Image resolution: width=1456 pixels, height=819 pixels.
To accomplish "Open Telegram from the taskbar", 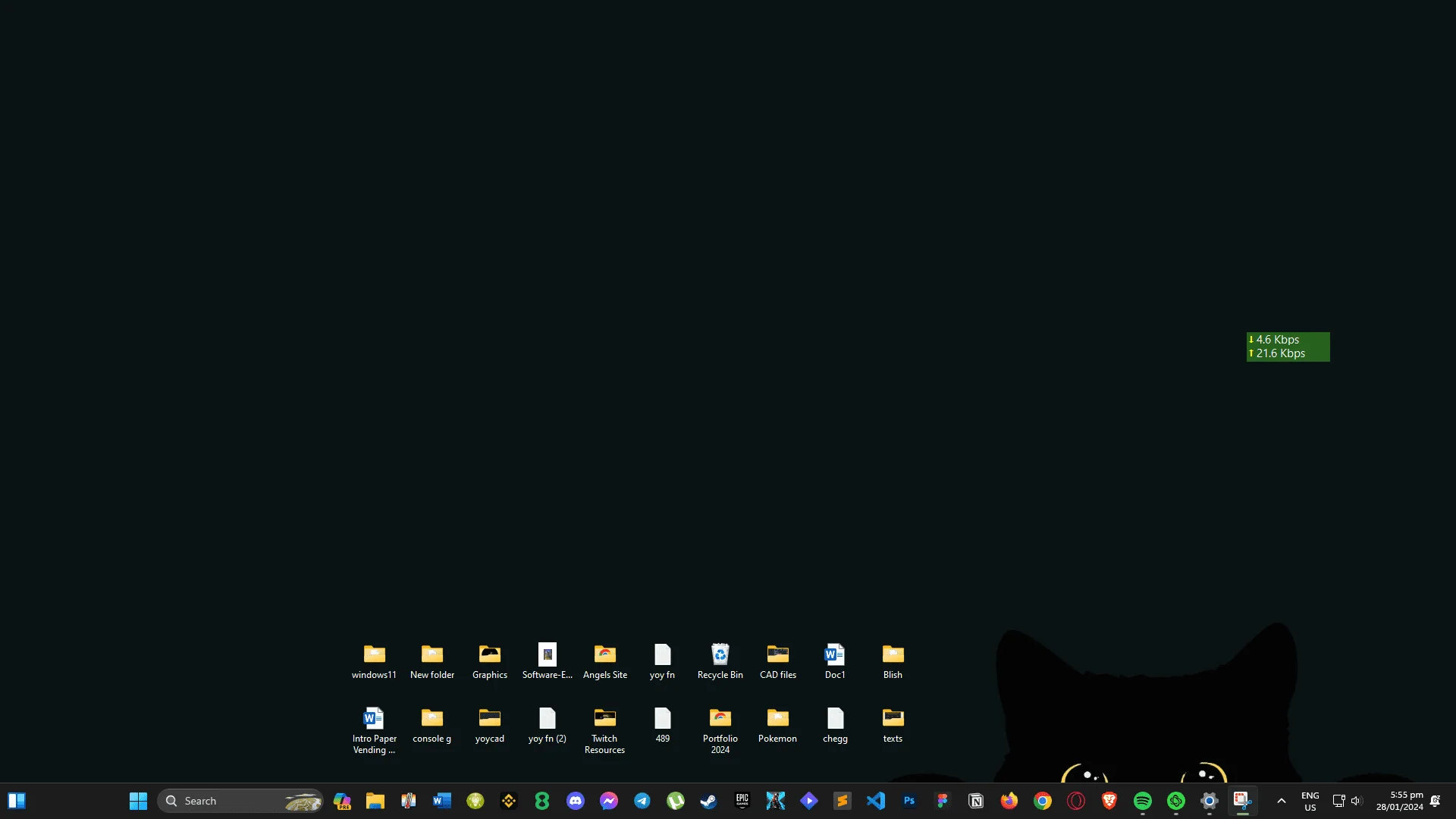I will [642, 801].
